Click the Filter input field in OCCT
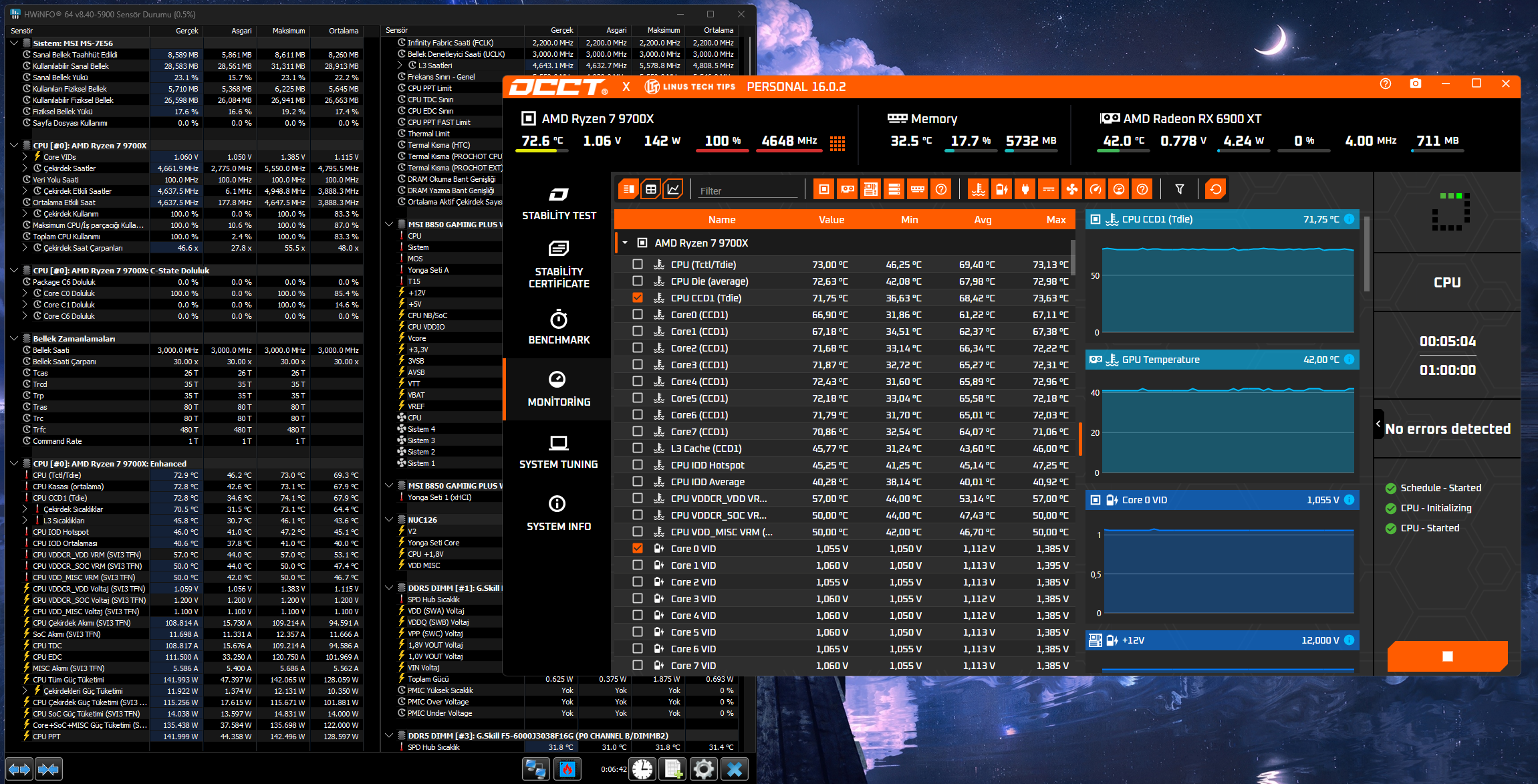The width and height of the screenshot is (1538, 784). (x=748, y=190)
